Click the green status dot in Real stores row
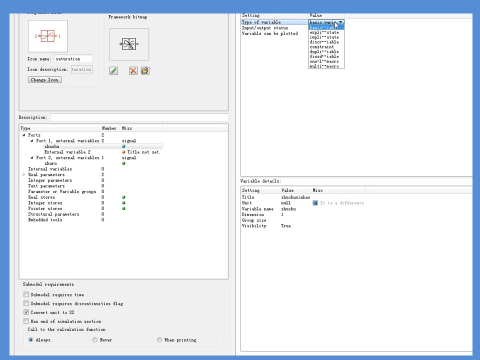This screenshot has width=480, height=360. pos(124,197)
